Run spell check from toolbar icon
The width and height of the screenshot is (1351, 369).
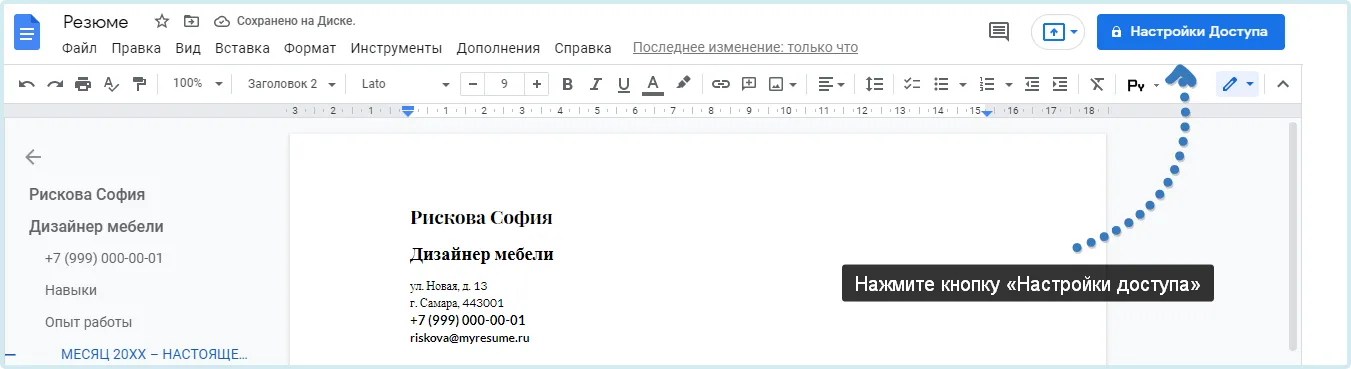click(111, 84)
